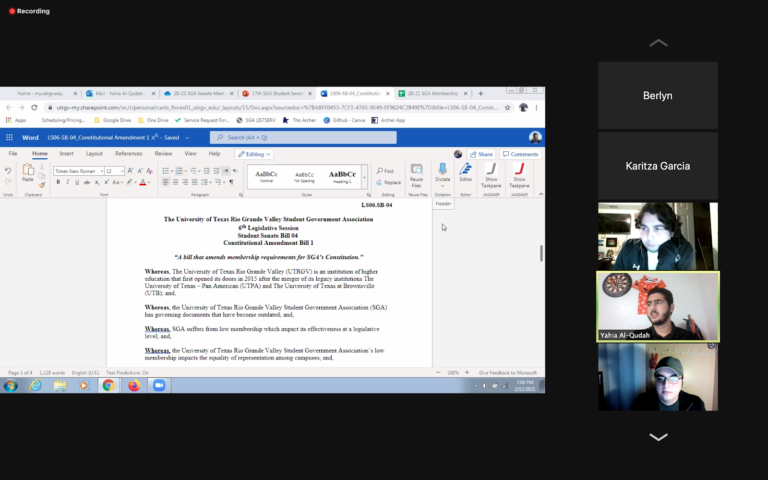
Task: Clear formatting using the eraser A icon
Action: (149, 171)
